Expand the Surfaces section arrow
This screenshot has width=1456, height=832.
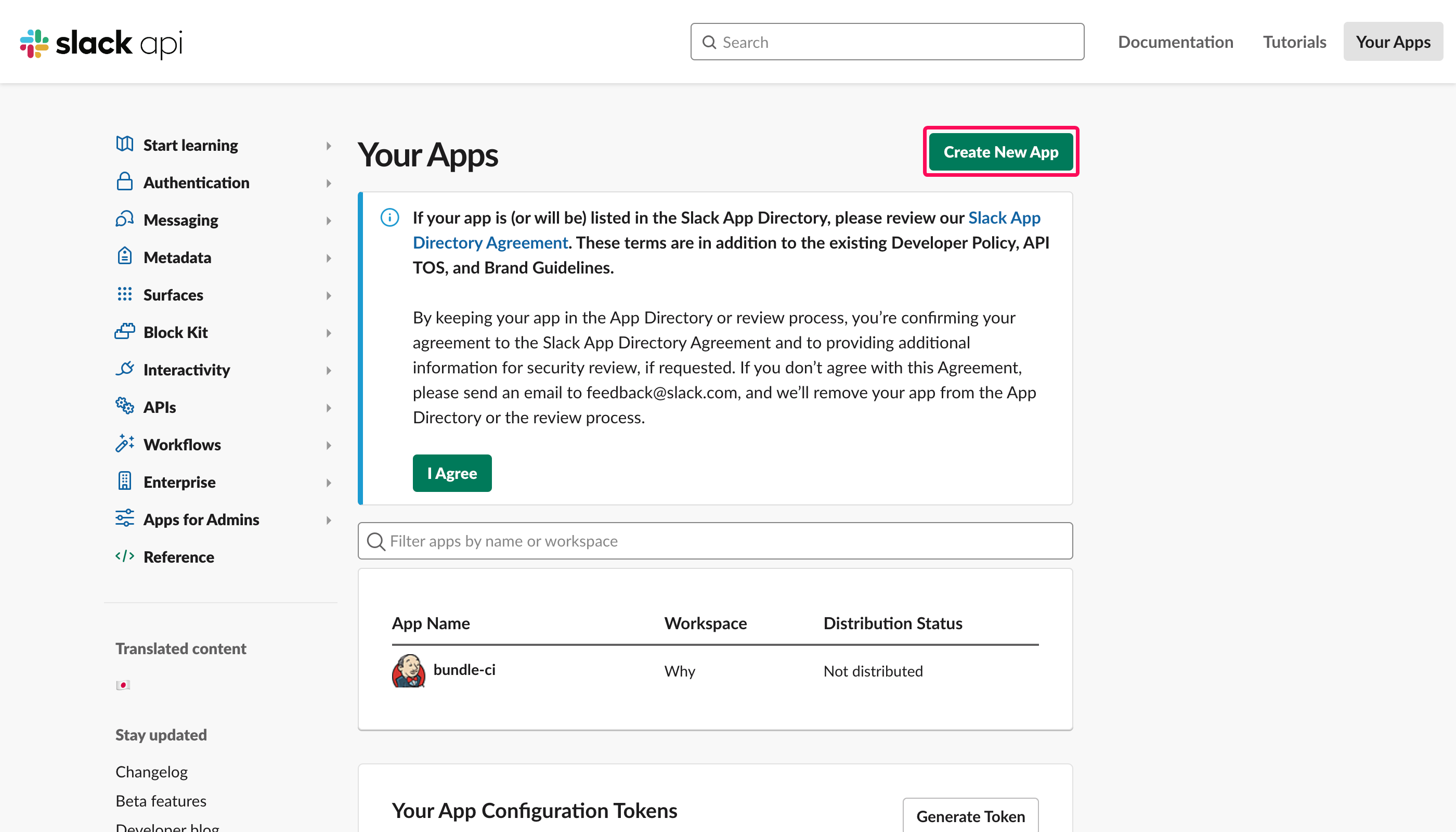tap(329, 295)
